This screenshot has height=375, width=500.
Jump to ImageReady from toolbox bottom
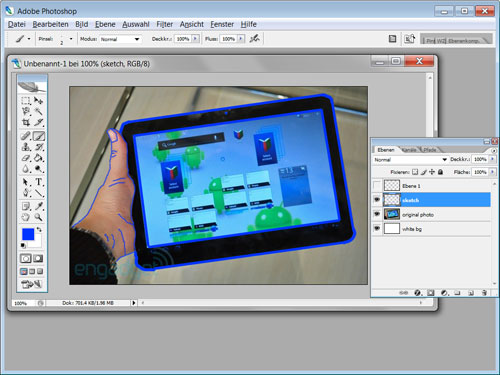point(32,284)
